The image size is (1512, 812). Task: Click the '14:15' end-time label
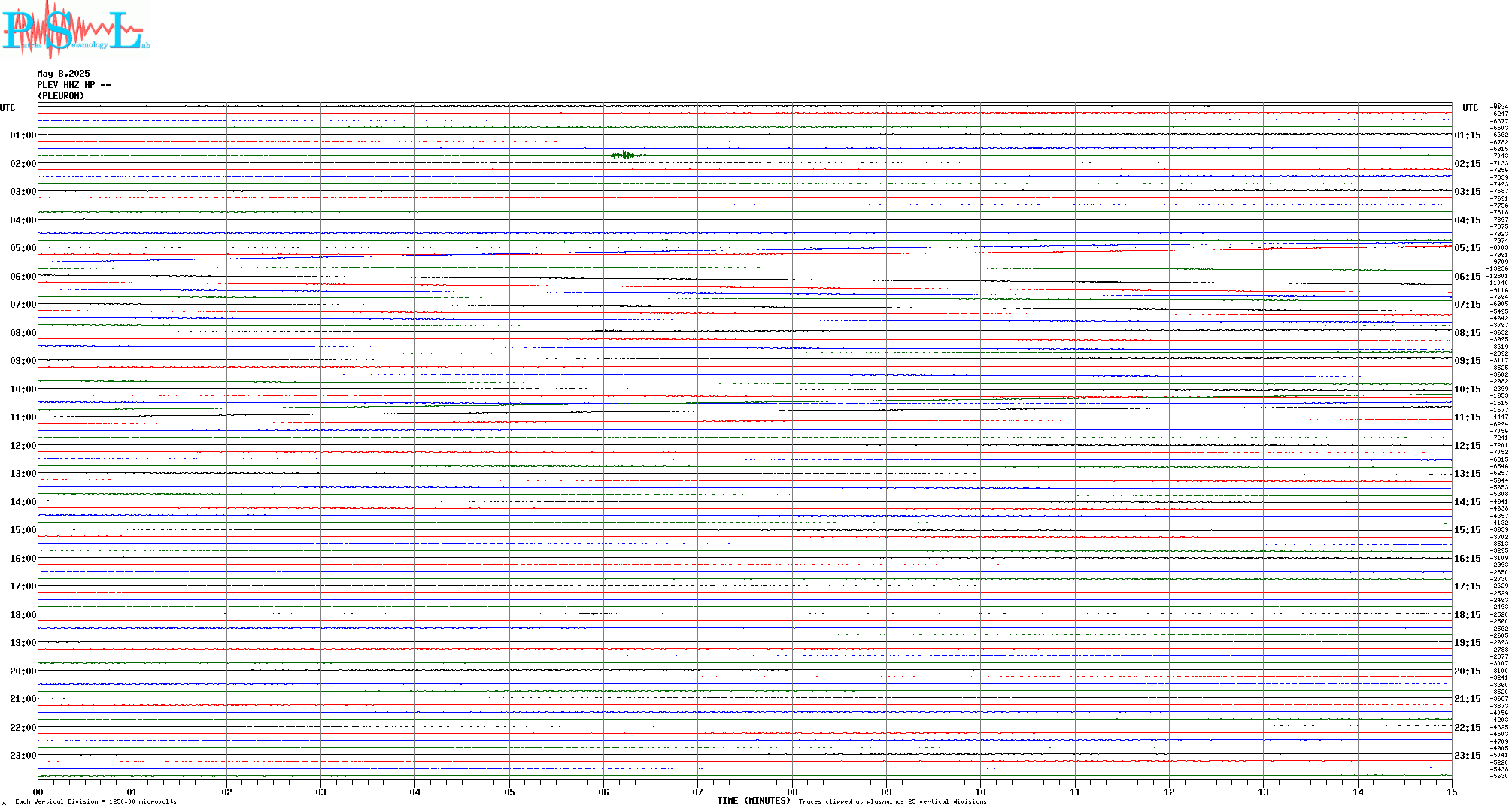(x=1468, y=502)
